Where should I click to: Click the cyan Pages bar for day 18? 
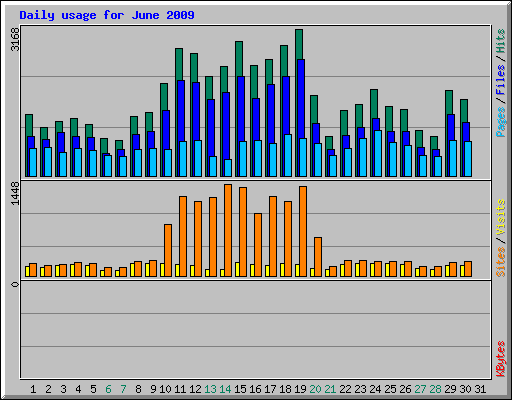[288, 155]
